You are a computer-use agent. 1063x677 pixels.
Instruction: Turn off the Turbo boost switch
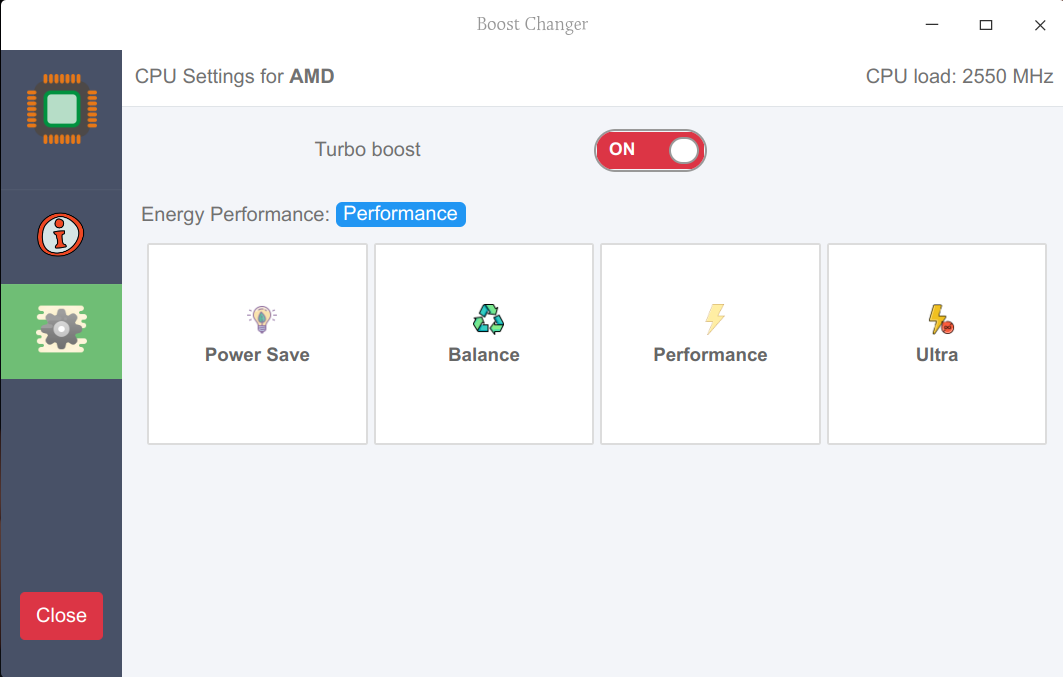pyautogui.click(x=650, y=150)
